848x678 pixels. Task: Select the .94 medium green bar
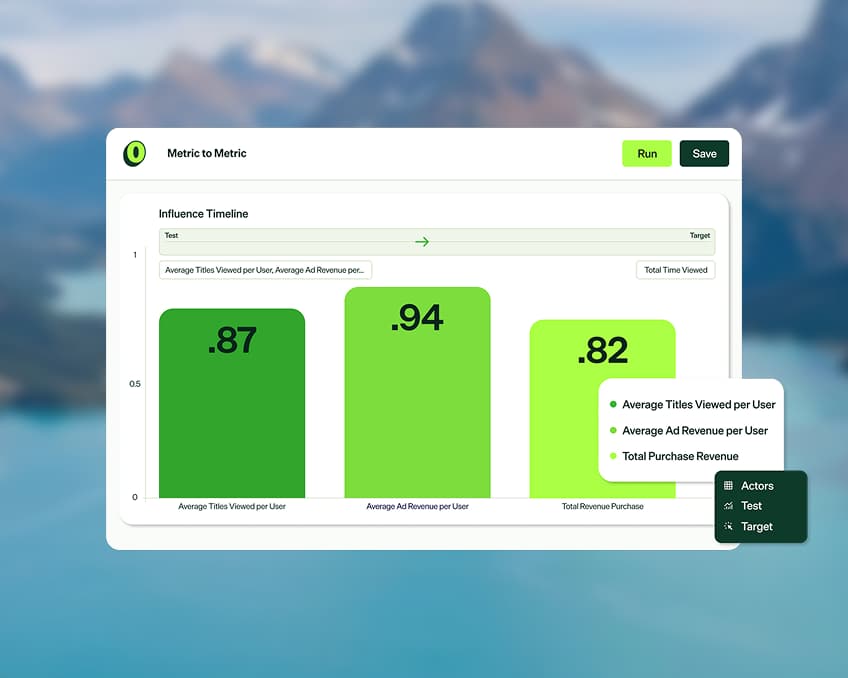(x=418, y=393)
